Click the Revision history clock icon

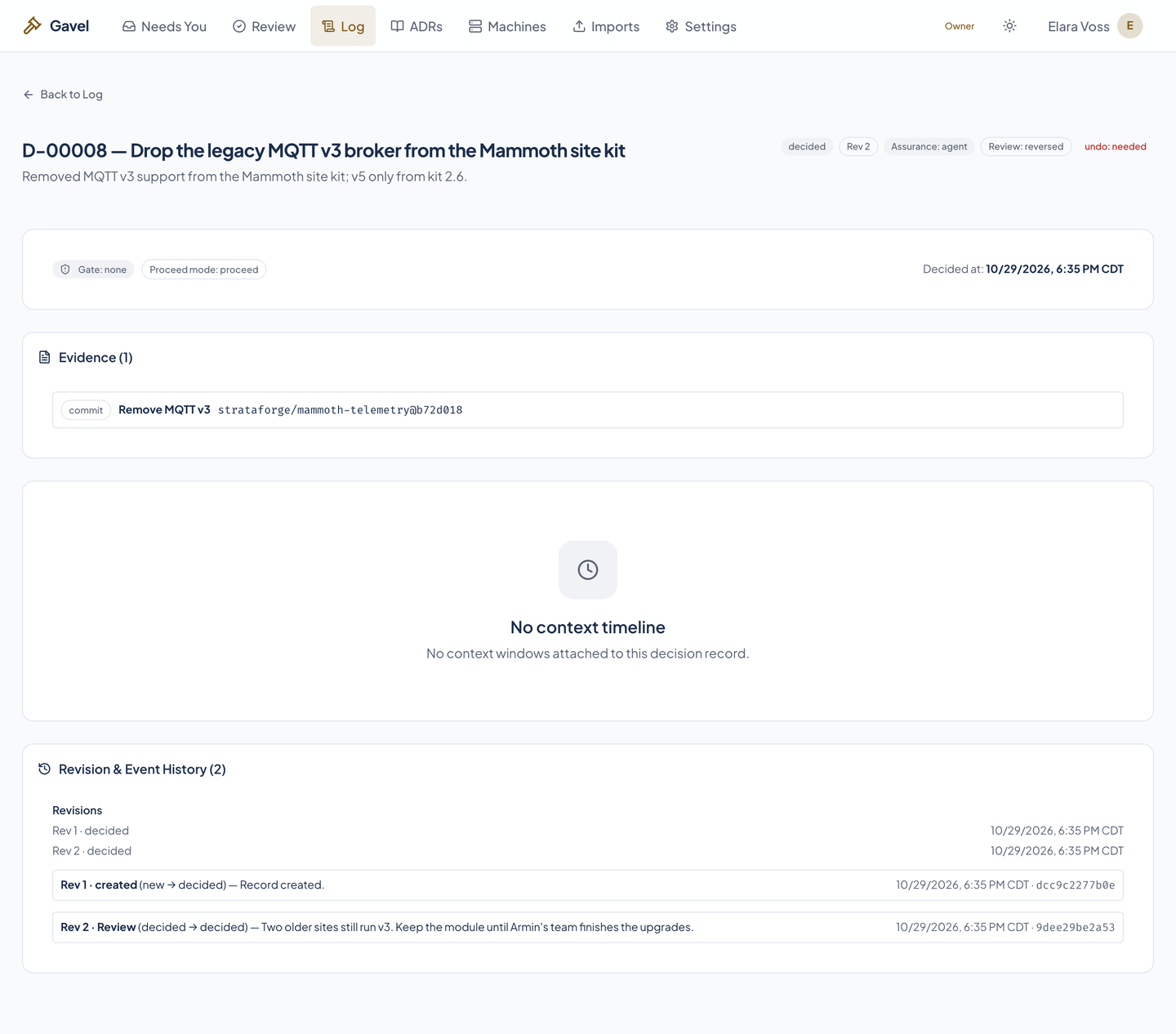pos(45,769)
